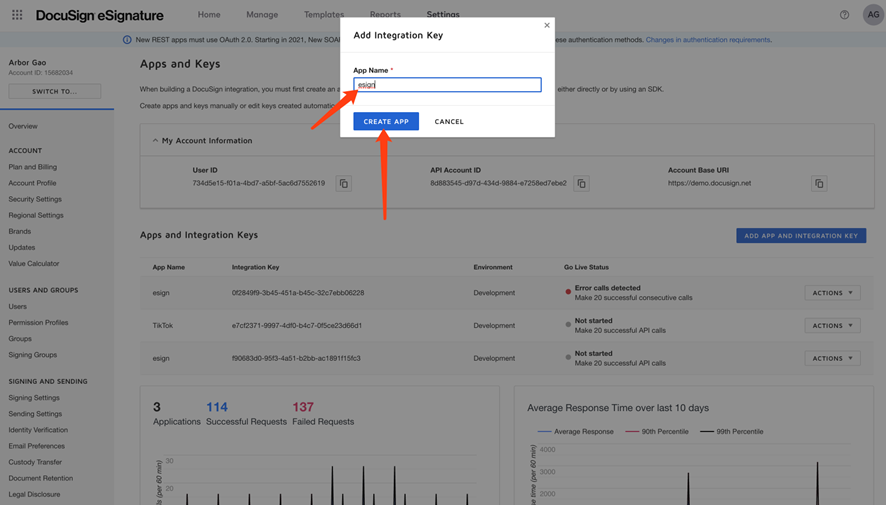Image resolution: width=886 pixels, height=505 pixels.
Task: Go to the Manage tab
Action: pos(262,15)
